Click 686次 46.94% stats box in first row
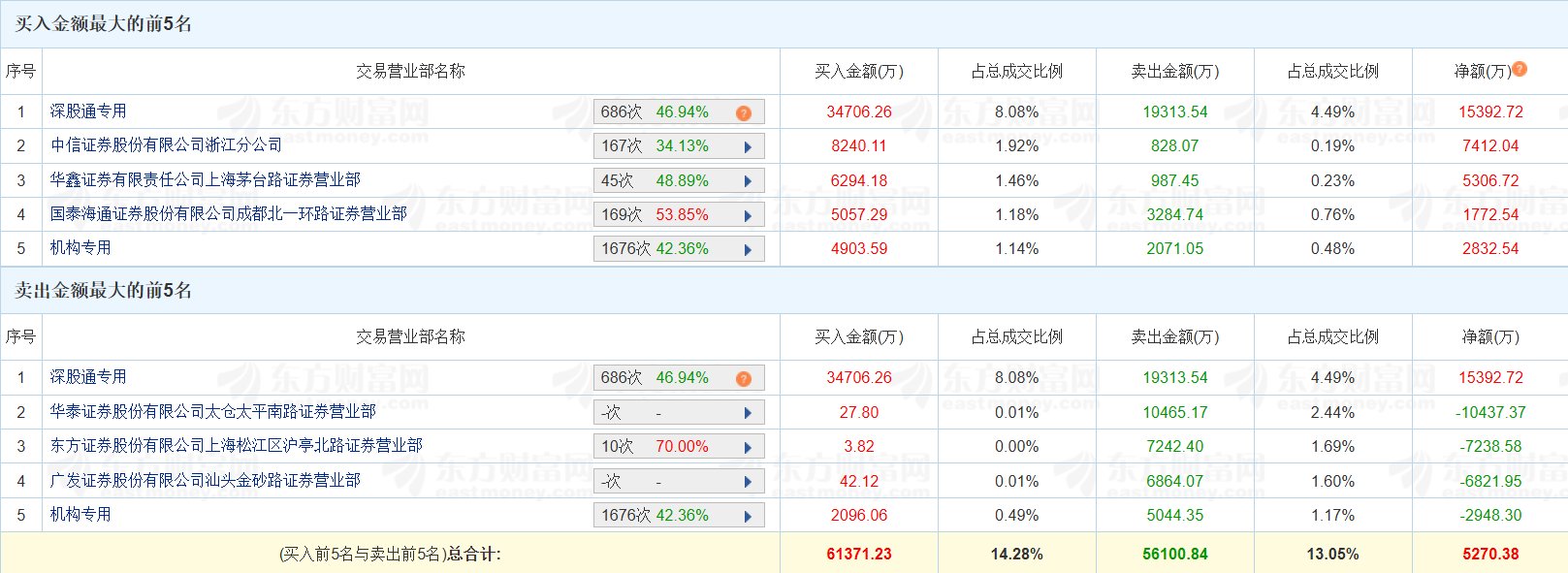 click(679, 112)
